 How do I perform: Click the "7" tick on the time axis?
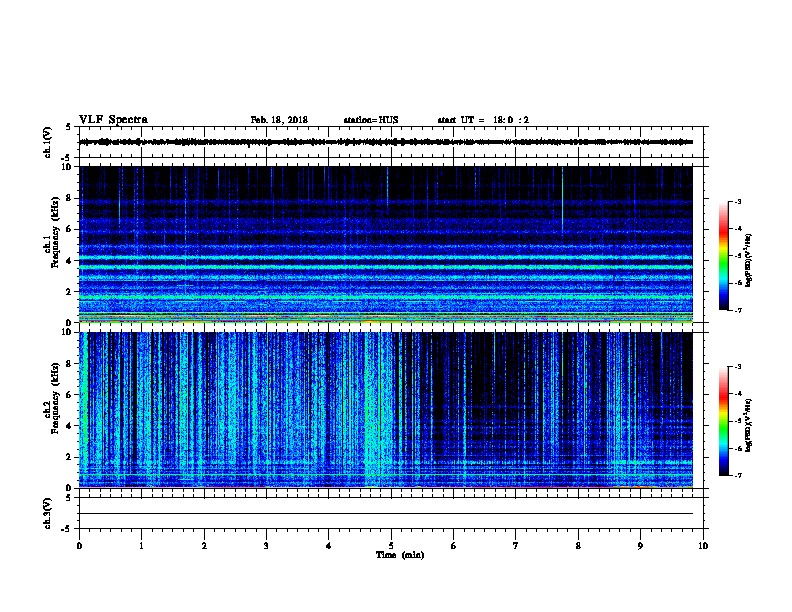tap(516, 545)
